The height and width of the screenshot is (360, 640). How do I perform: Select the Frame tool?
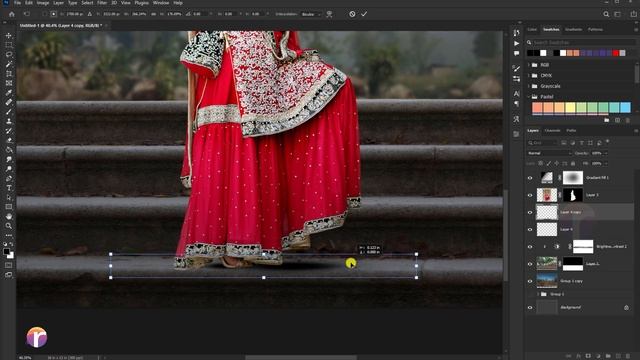pos(9,83)
